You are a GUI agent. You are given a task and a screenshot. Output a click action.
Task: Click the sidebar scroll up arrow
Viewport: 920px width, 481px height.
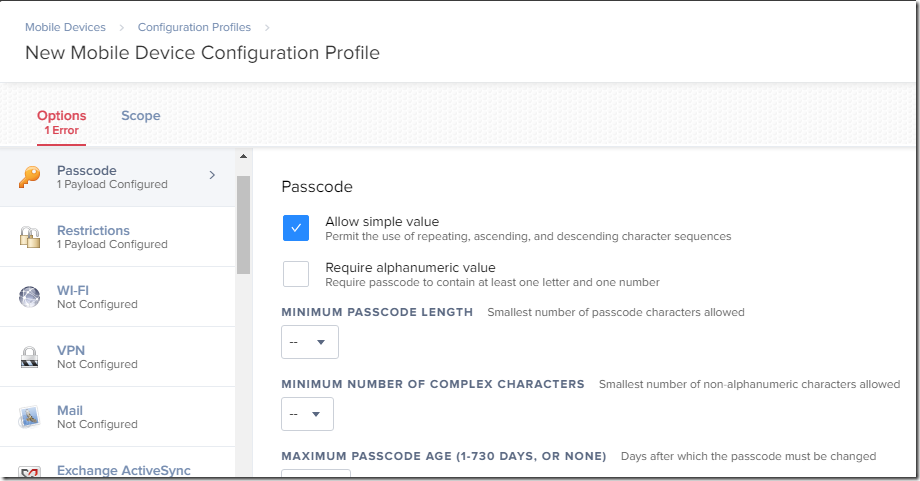[243, 156]
